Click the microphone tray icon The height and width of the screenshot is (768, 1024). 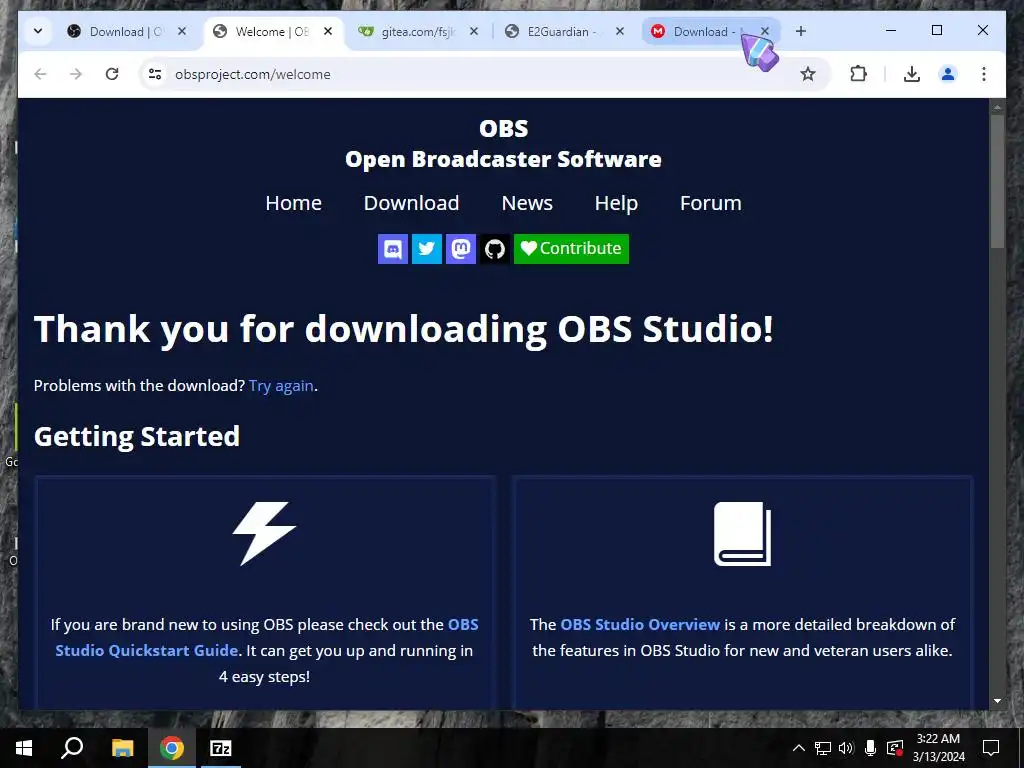[870, 748]
